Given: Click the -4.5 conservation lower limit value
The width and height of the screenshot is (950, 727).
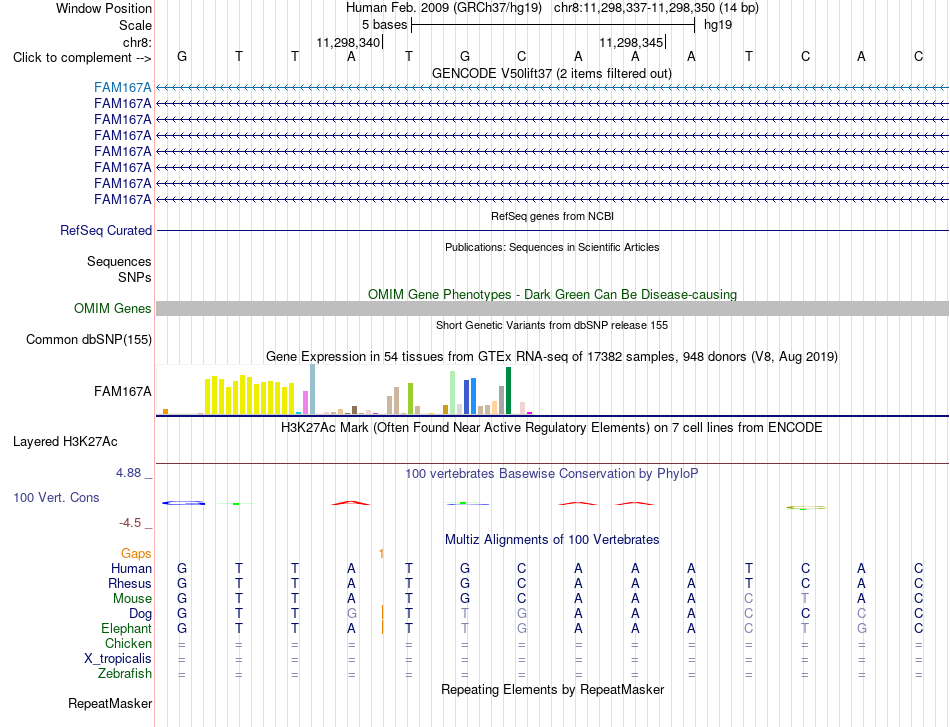Looking at the screenshot, I should click(130, 523).
